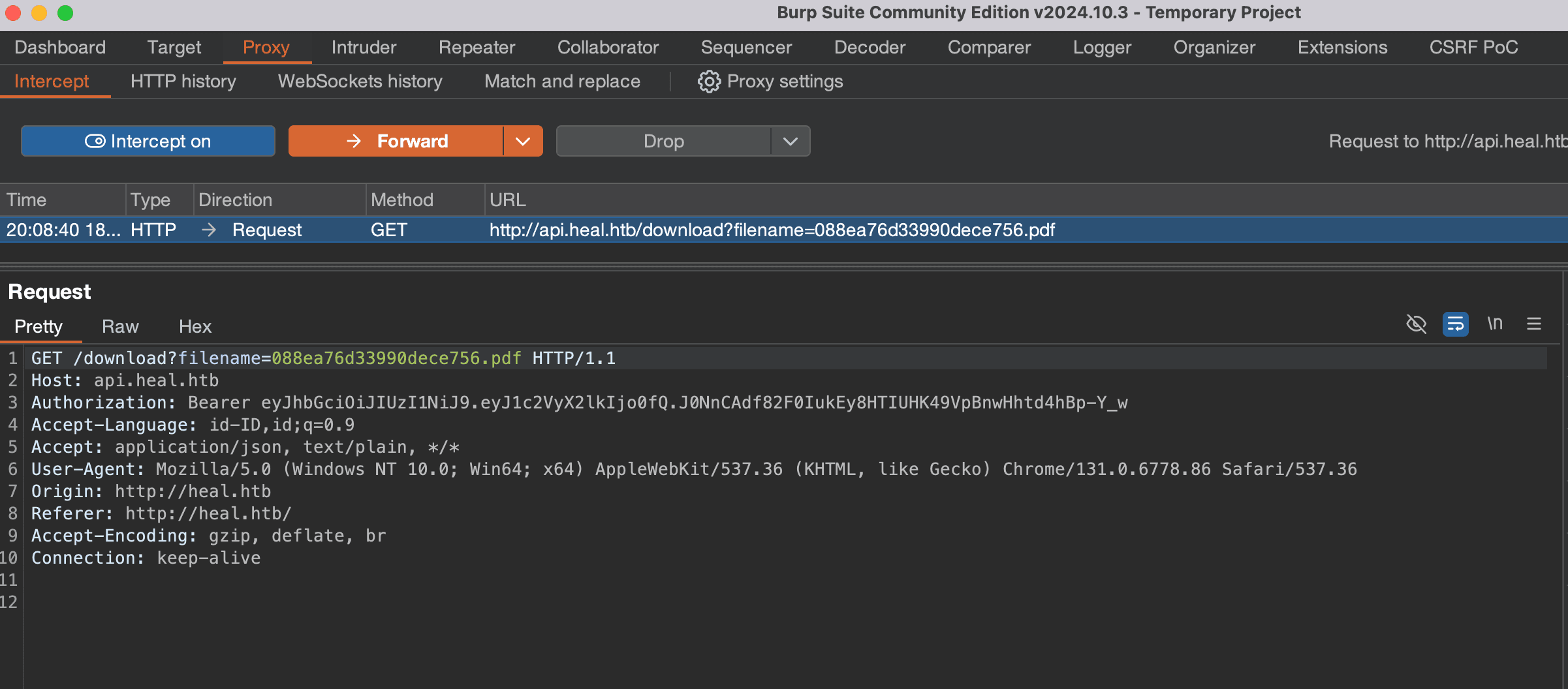Turn off the Intercept on toggle
The image size is (1568, 689).
(x=148, y=141)
